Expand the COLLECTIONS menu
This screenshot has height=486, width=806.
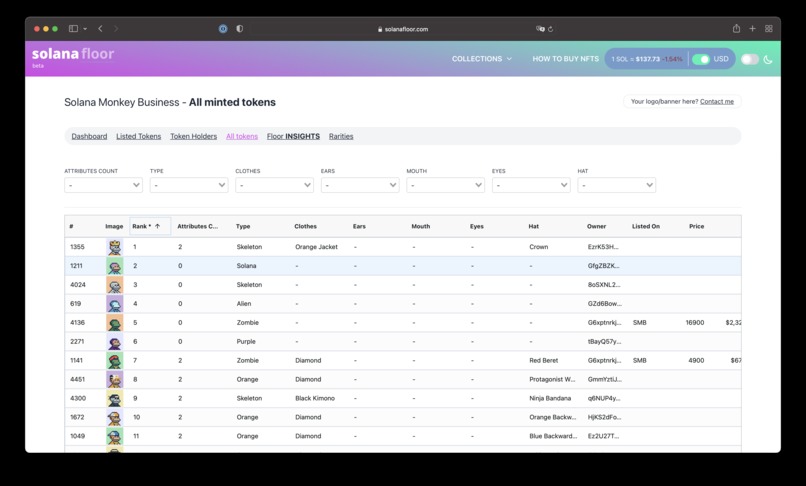tap(482, 59)
